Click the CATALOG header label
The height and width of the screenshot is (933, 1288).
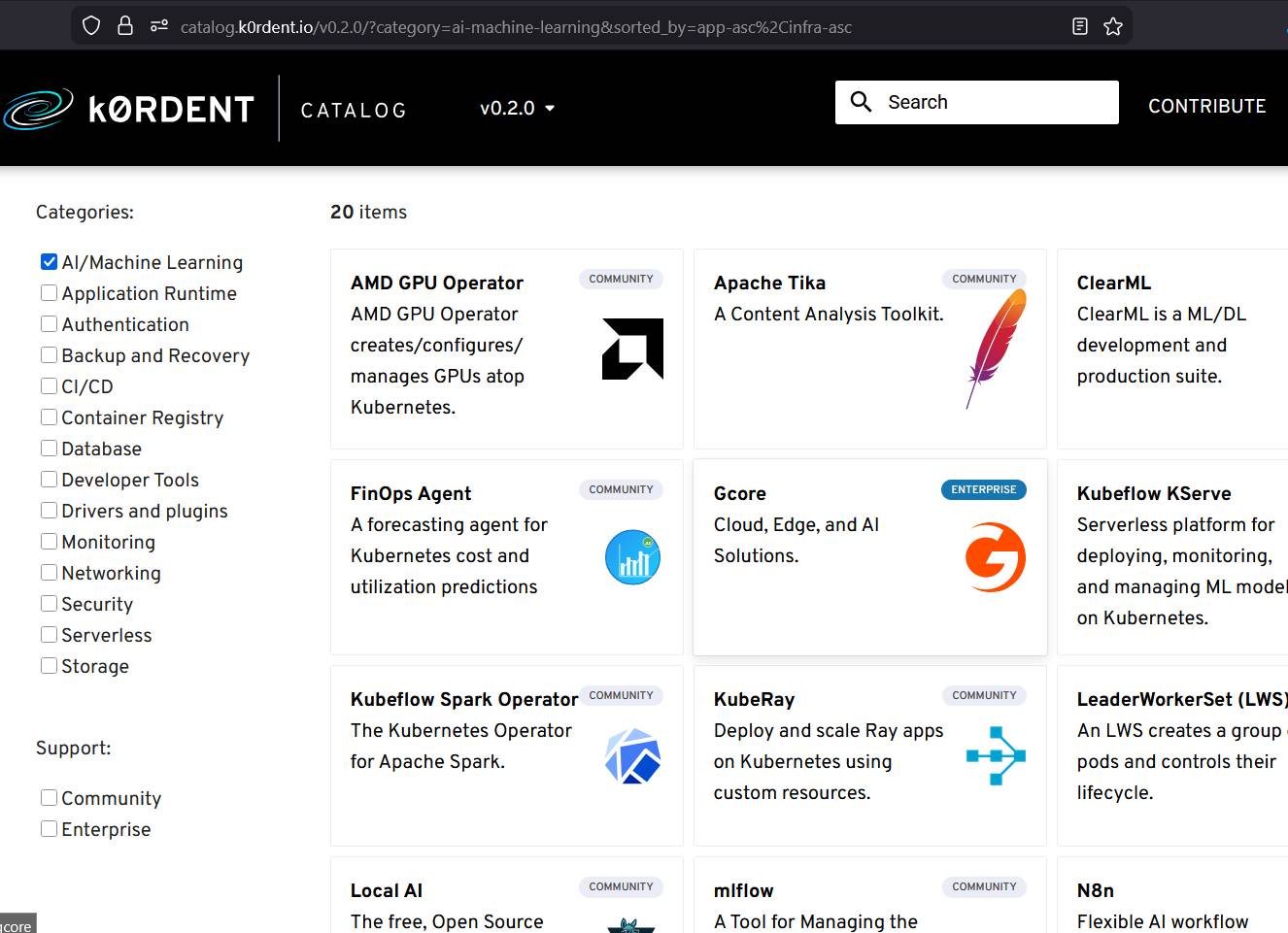354,110
